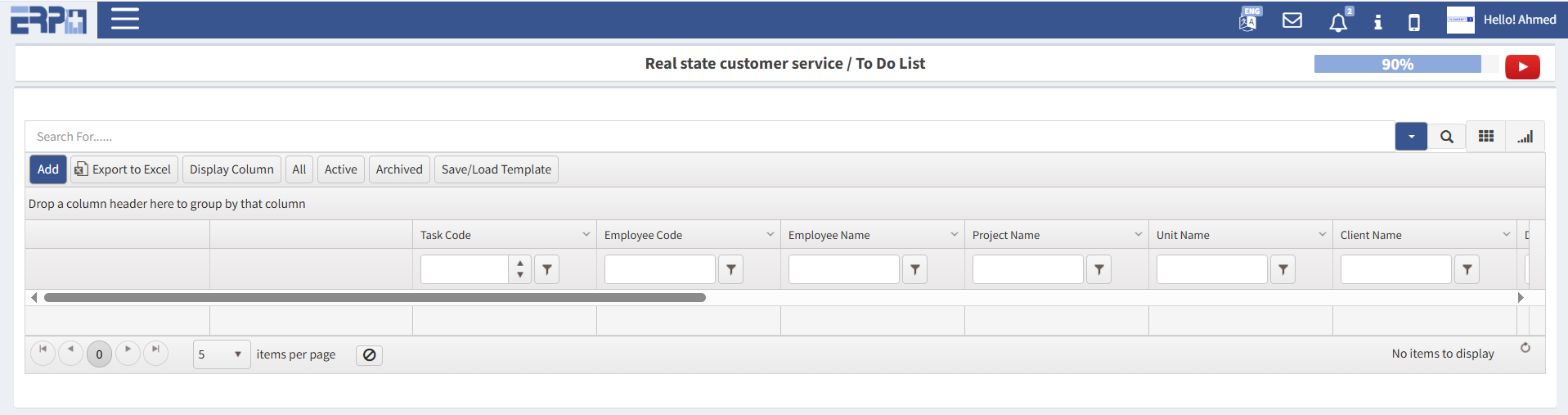Click the horizontal scrollbar of the grid

click(x=375, y=298)
